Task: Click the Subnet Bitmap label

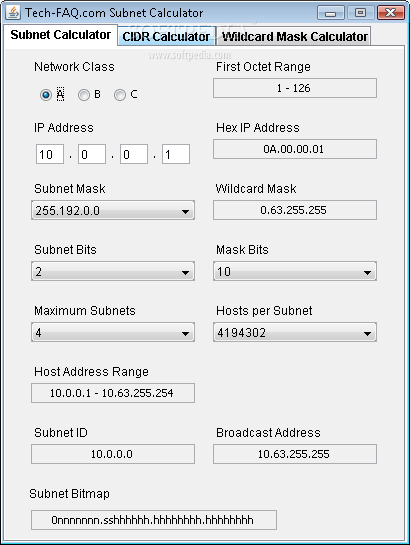Action: click(69, 494)
